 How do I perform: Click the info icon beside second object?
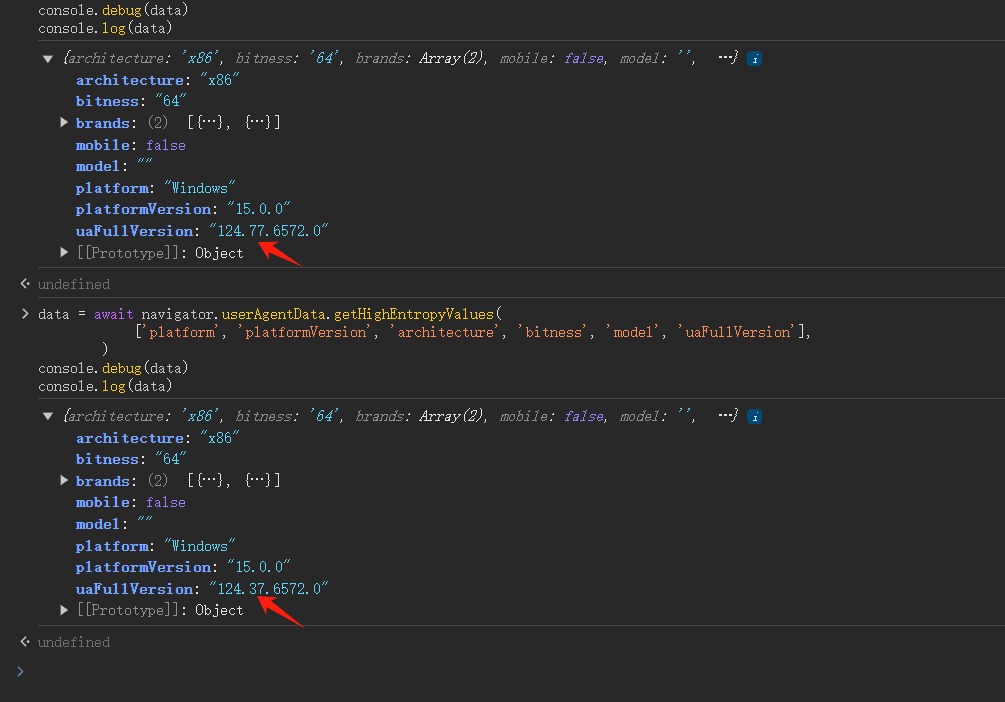pyautogui.click(x=754, y=417)
